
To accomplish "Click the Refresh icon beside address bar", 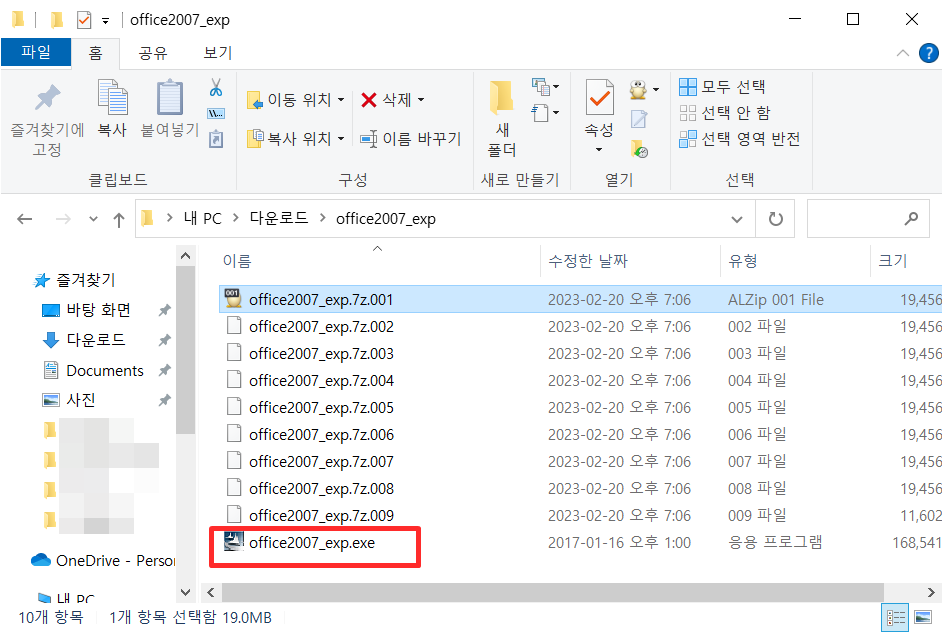I will coord(775,219).
